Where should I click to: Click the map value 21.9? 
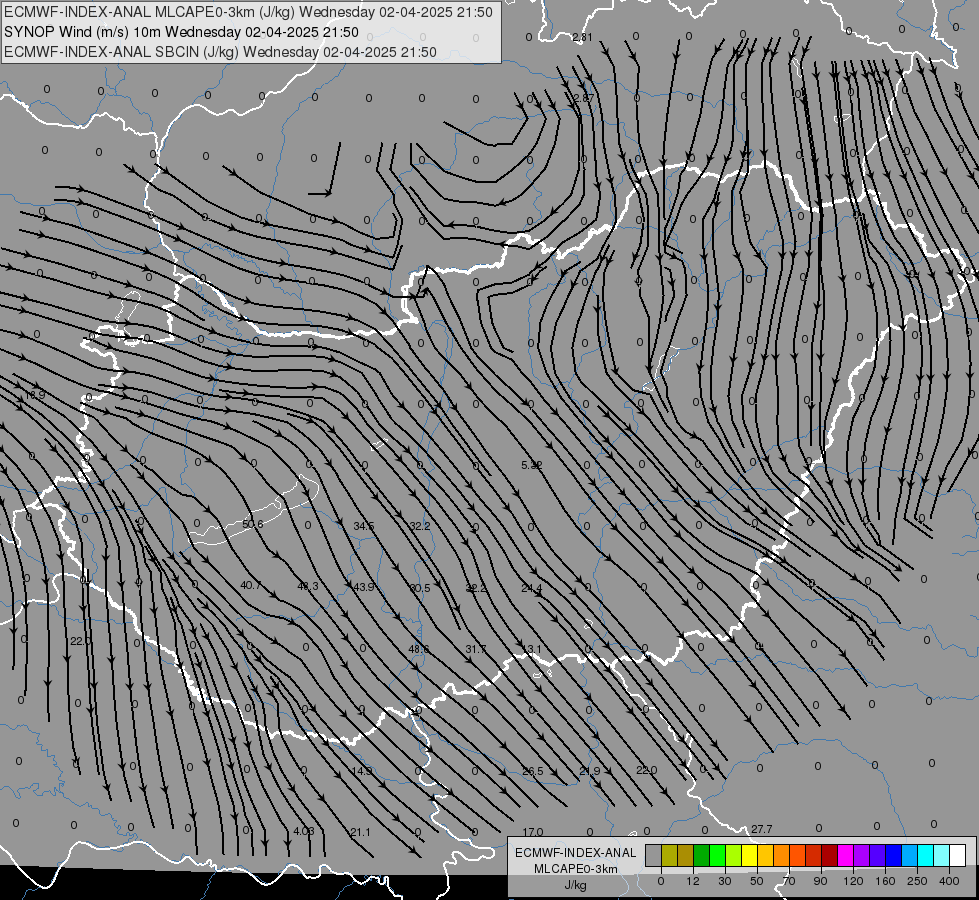click(589, 771)
